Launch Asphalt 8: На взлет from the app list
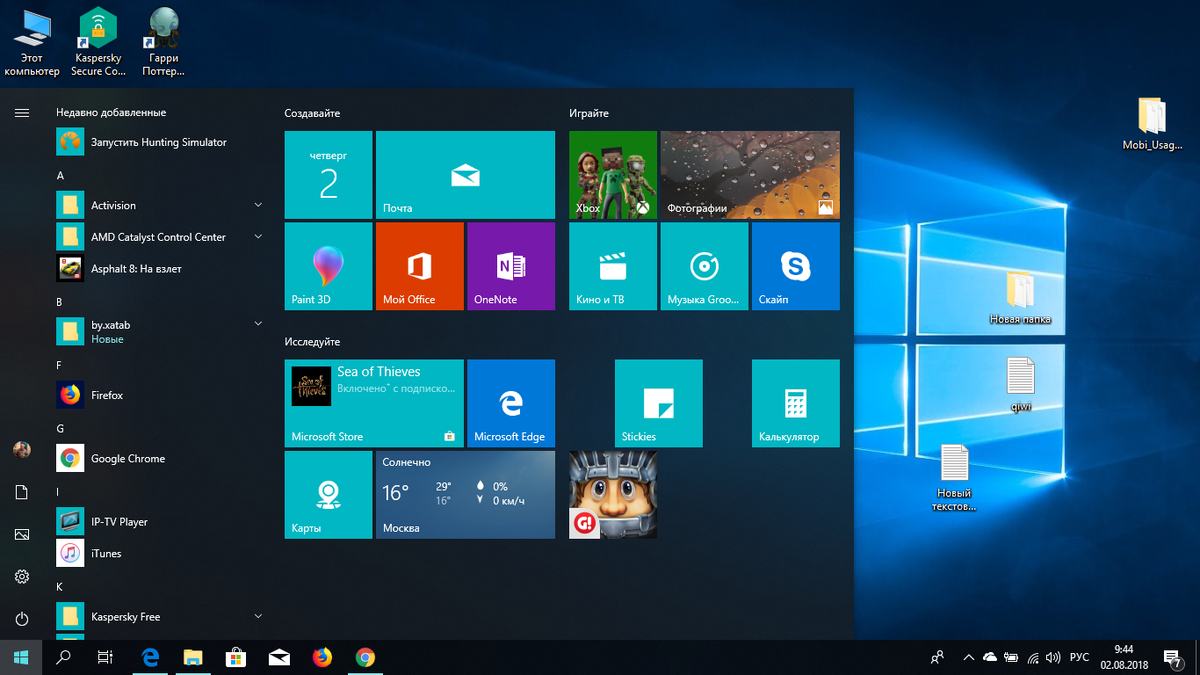This screenshot has width=1200, height=675. 160,268
